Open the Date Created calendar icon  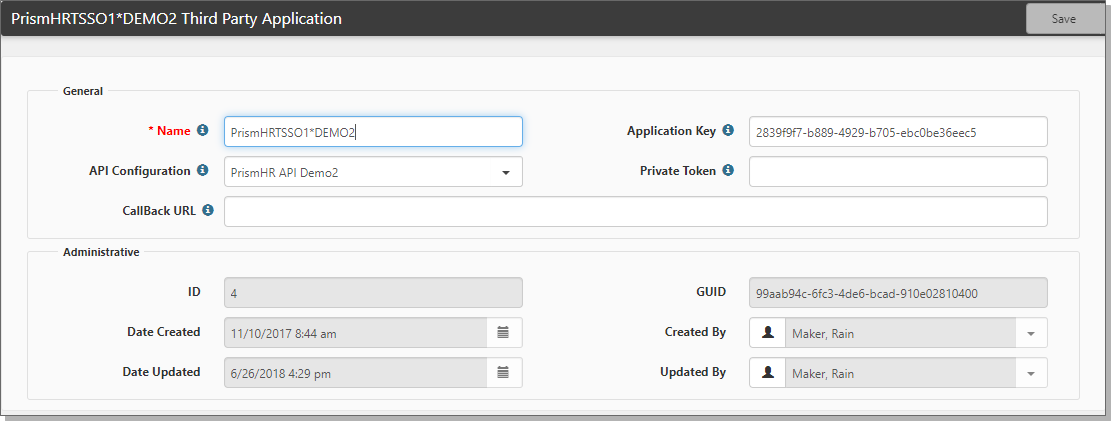pyautogui.click(x=503, y=332)
